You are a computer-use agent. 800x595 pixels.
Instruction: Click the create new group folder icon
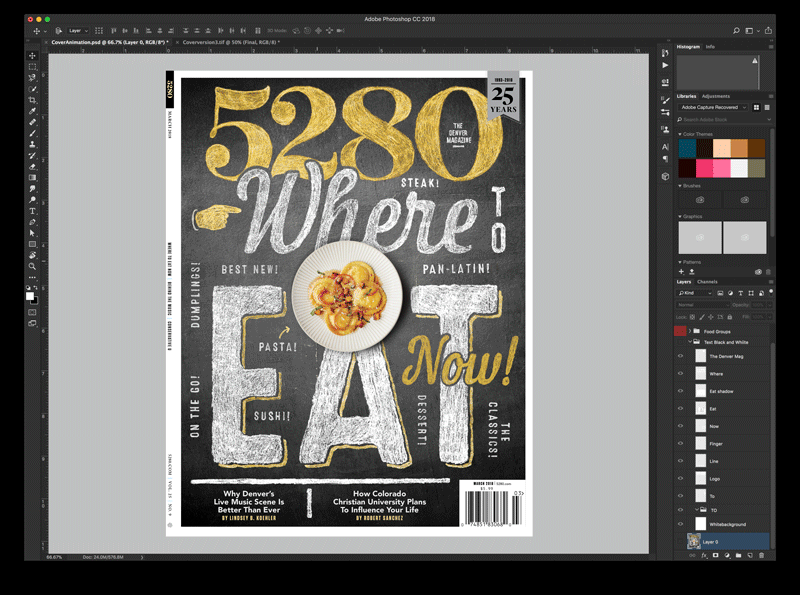[738, 556]
